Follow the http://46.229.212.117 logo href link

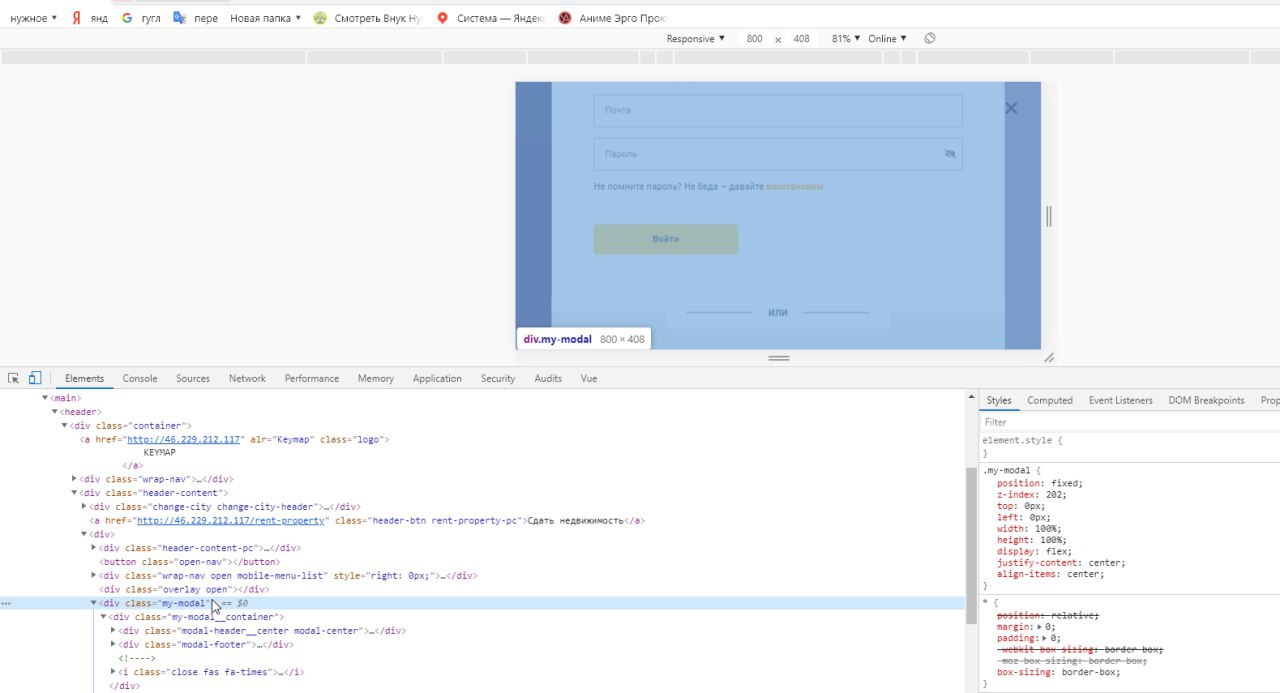coord(183,439)
